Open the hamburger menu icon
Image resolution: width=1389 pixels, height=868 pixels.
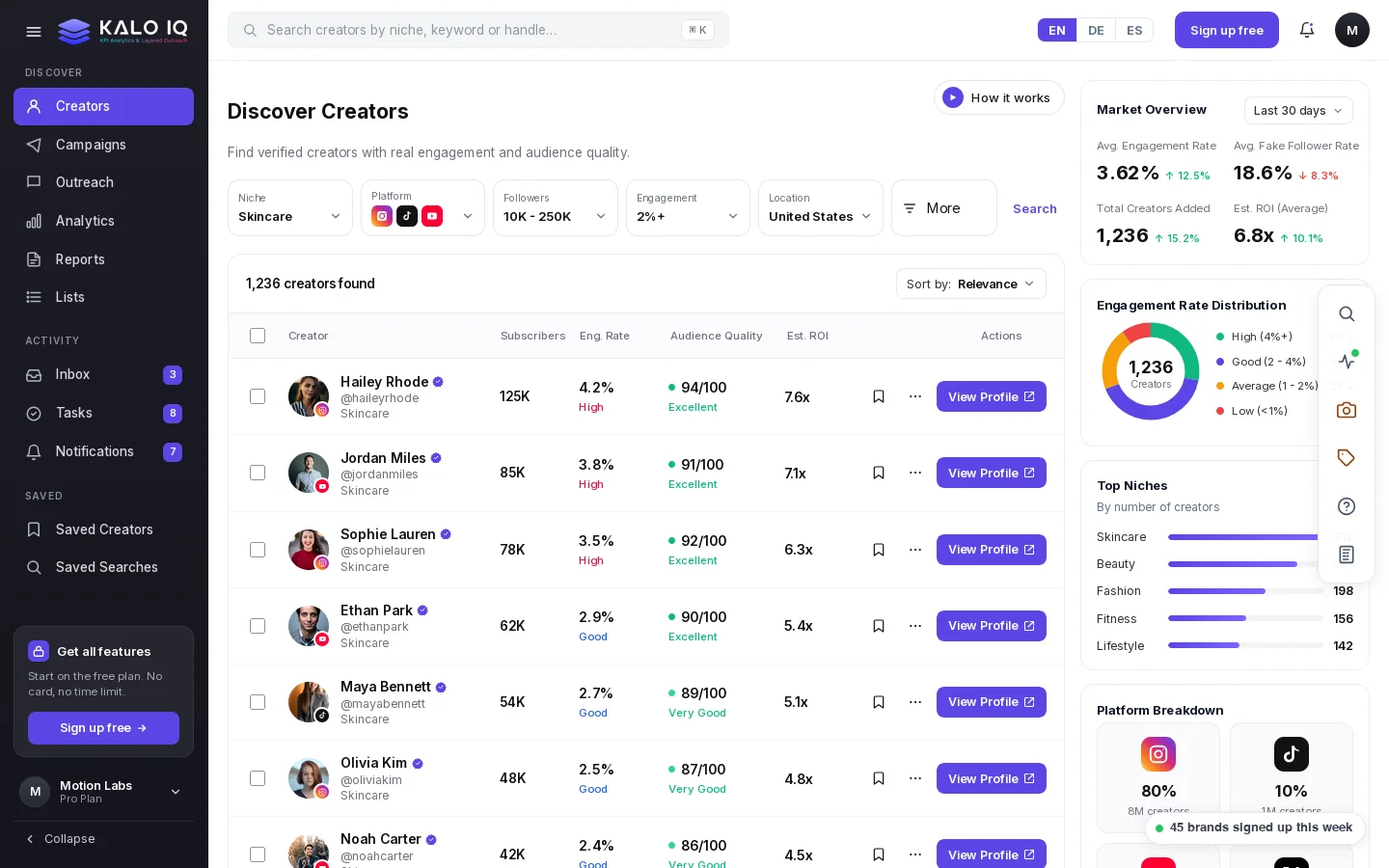tap(34, 31)
